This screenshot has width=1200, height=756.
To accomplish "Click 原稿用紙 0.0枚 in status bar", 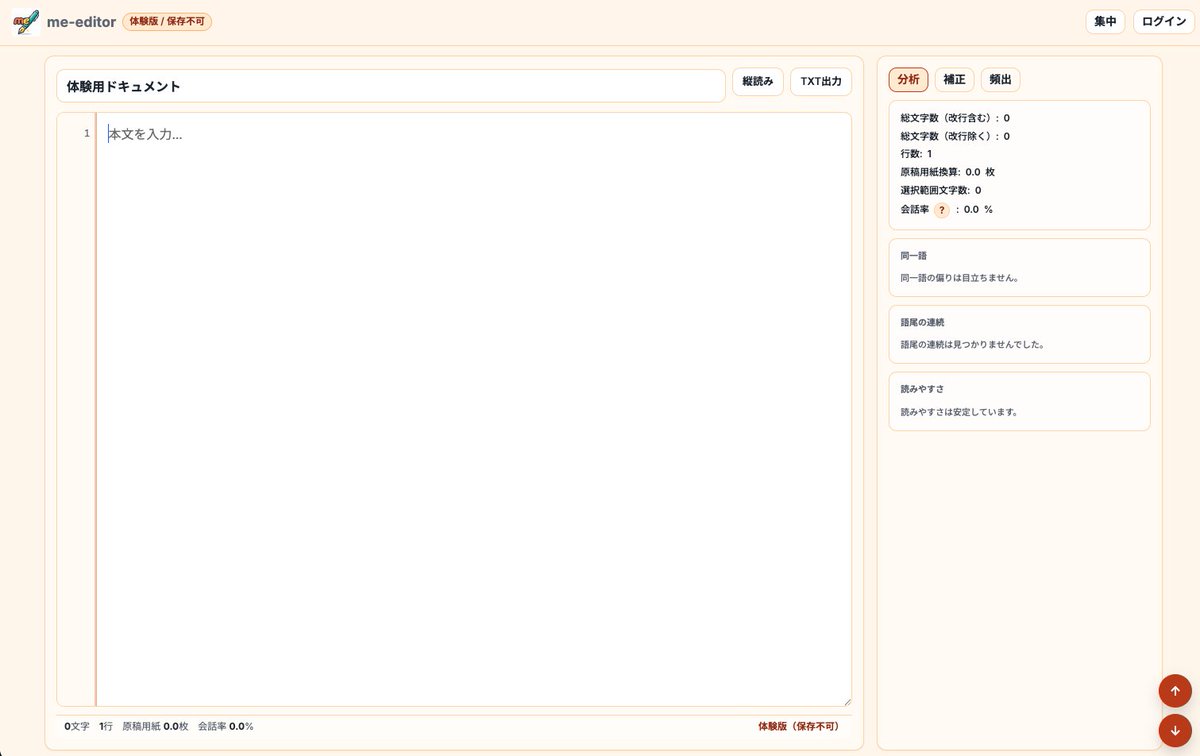I will 155,726.
